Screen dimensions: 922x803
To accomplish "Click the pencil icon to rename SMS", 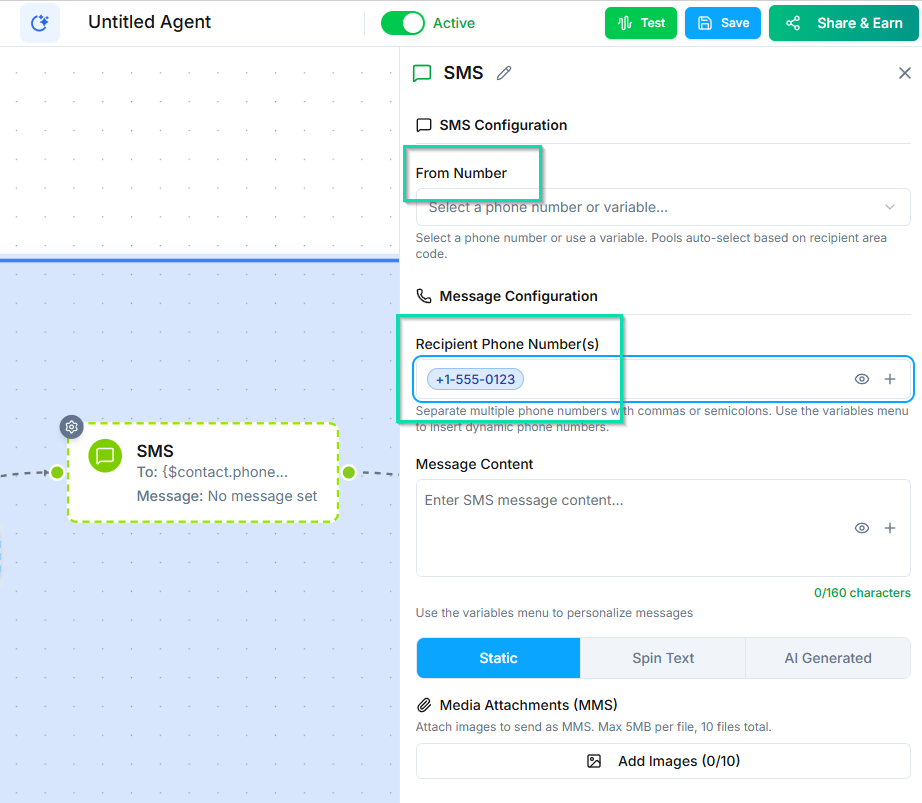I will [x=504, y=73].
